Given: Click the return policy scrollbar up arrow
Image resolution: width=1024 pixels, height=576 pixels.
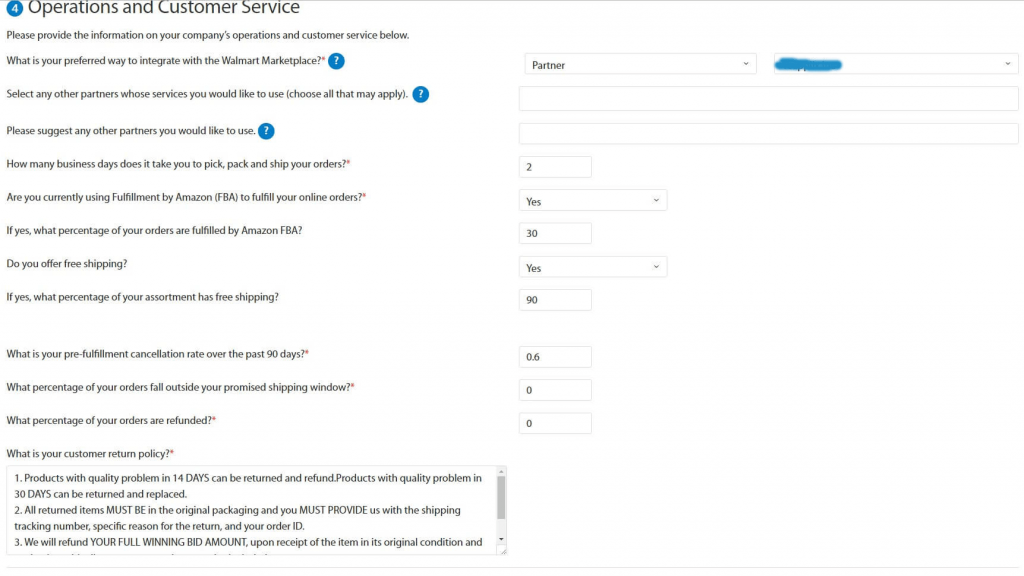Looking at the screenshot, I should 501,472.
